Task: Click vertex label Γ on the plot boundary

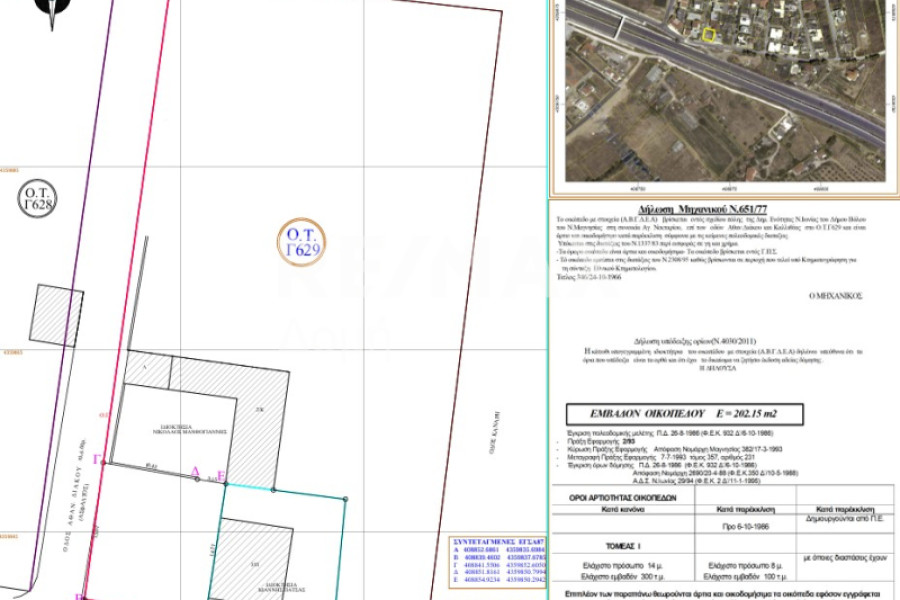Action: pos(96,457)
